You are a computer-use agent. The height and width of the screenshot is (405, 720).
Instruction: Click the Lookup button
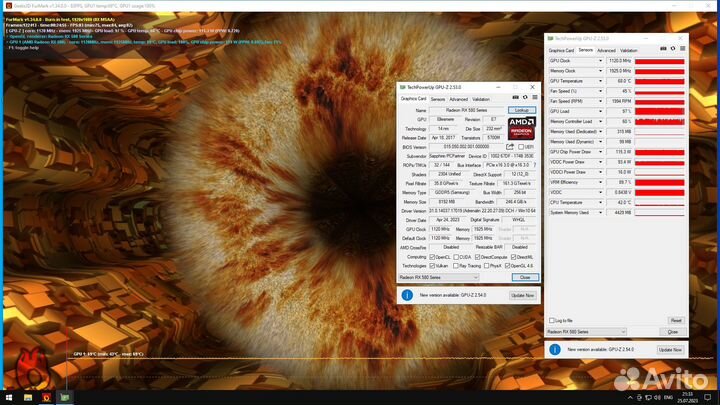(x=522, y=110)
